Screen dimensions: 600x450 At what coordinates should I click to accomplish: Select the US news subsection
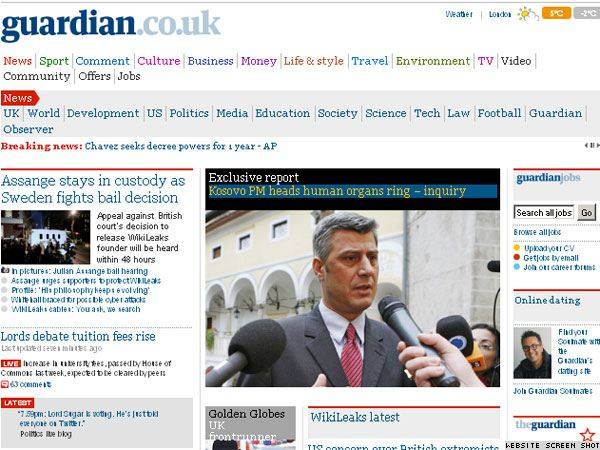pos(155,113)
